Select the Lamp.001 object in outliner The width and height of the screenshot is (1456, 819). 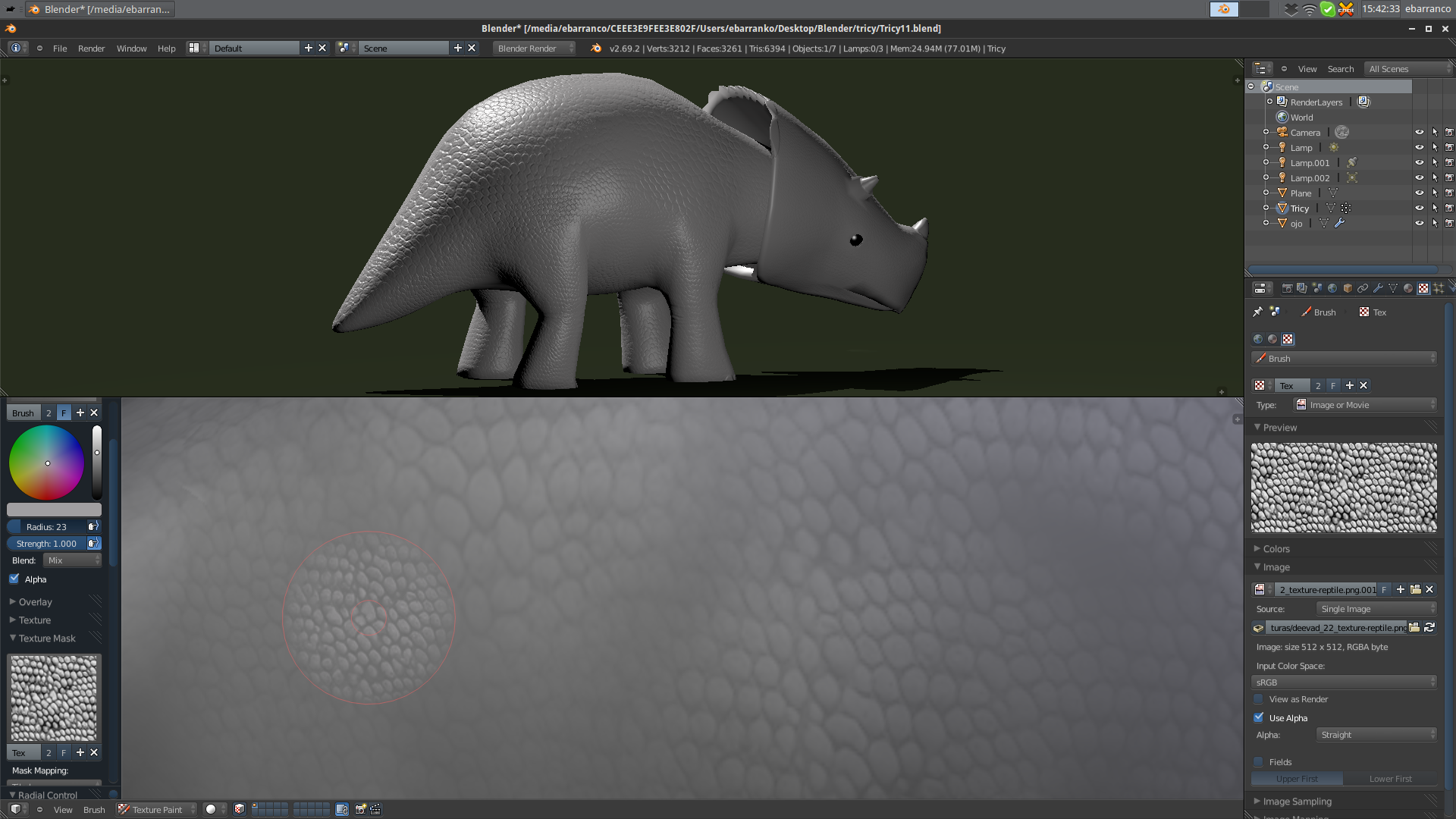coord(1310,162)
